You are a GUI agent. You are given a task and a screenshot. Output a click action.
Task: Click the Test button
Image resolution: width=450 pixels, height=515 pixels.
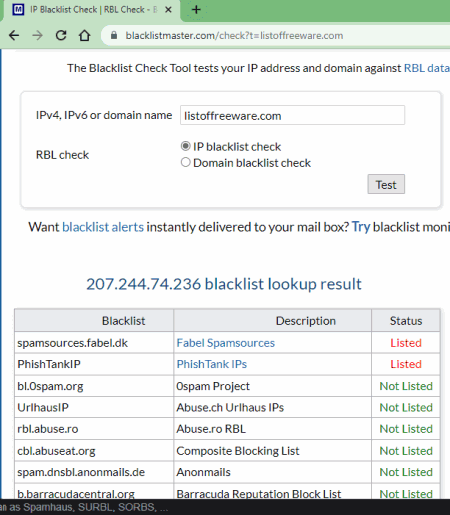click(x=386, y=184)
